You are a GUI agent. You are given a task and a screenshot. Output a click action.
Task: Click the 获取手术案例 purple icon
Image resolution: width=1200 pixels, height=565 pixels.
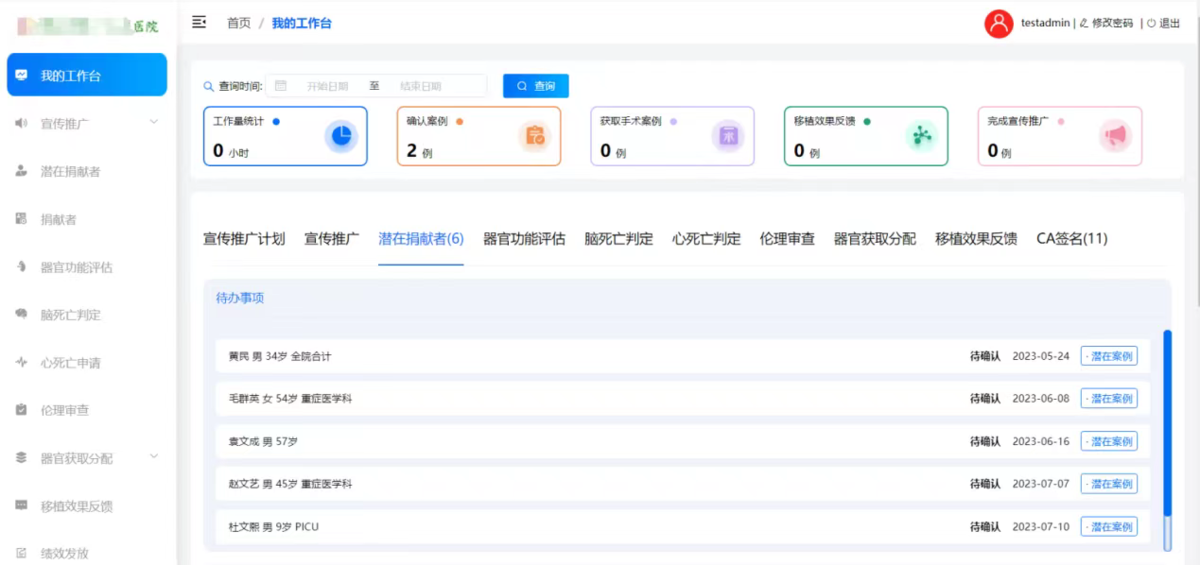(728, 136)
